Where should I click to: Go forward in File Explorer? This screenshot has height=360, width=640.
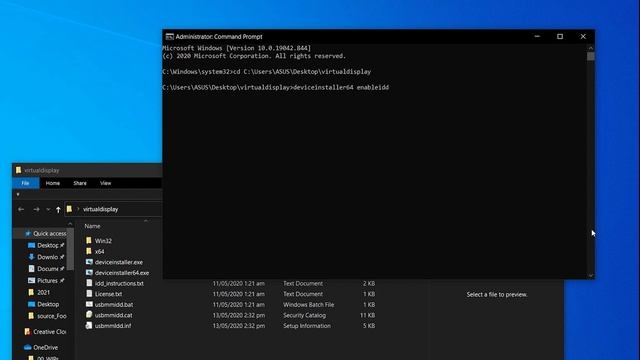point(36,209)
